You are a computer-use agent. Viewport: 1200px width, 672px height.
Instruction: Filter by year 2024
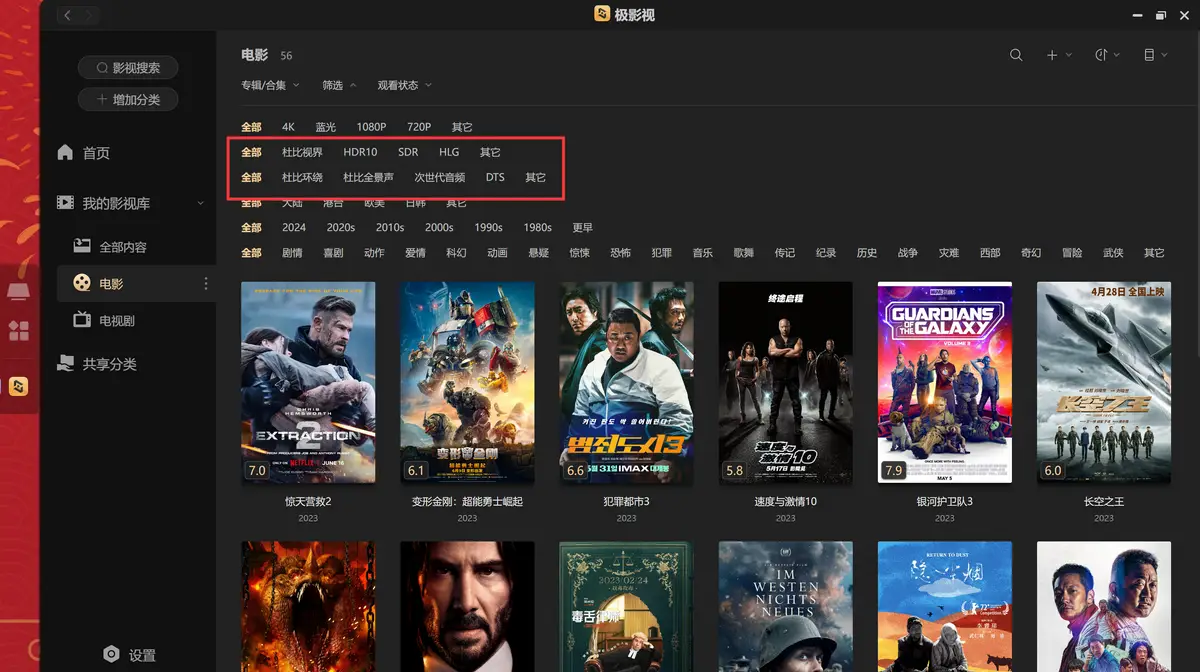tap(294, 227)
